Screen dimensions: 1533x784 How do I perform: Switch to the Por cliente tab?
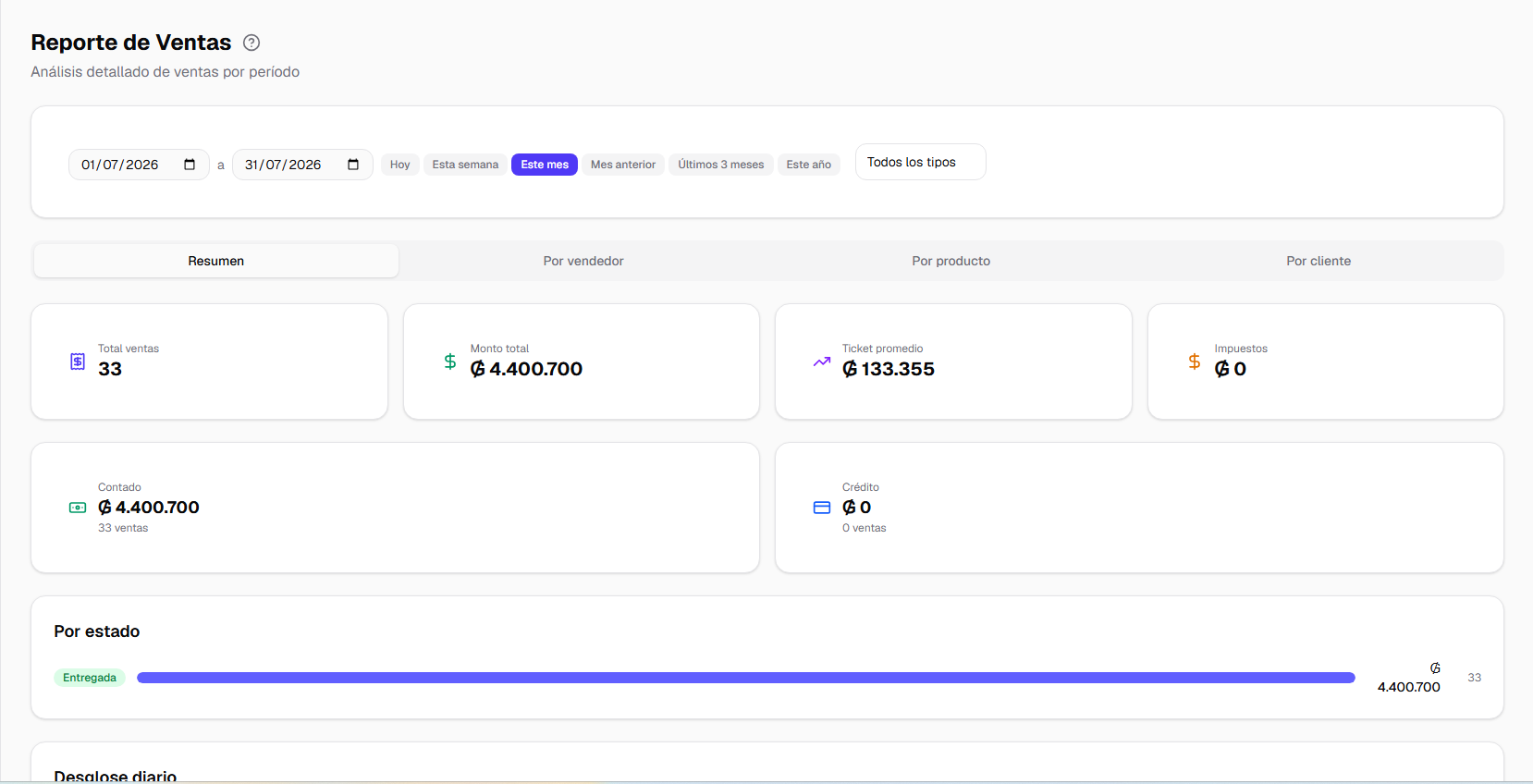point(1318,261)
